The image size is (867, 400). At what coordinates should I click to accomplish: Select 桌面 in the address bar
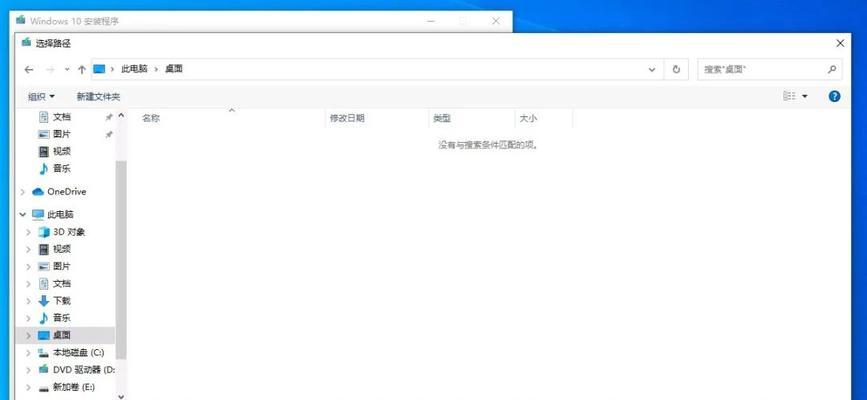(x=174, y=69)
